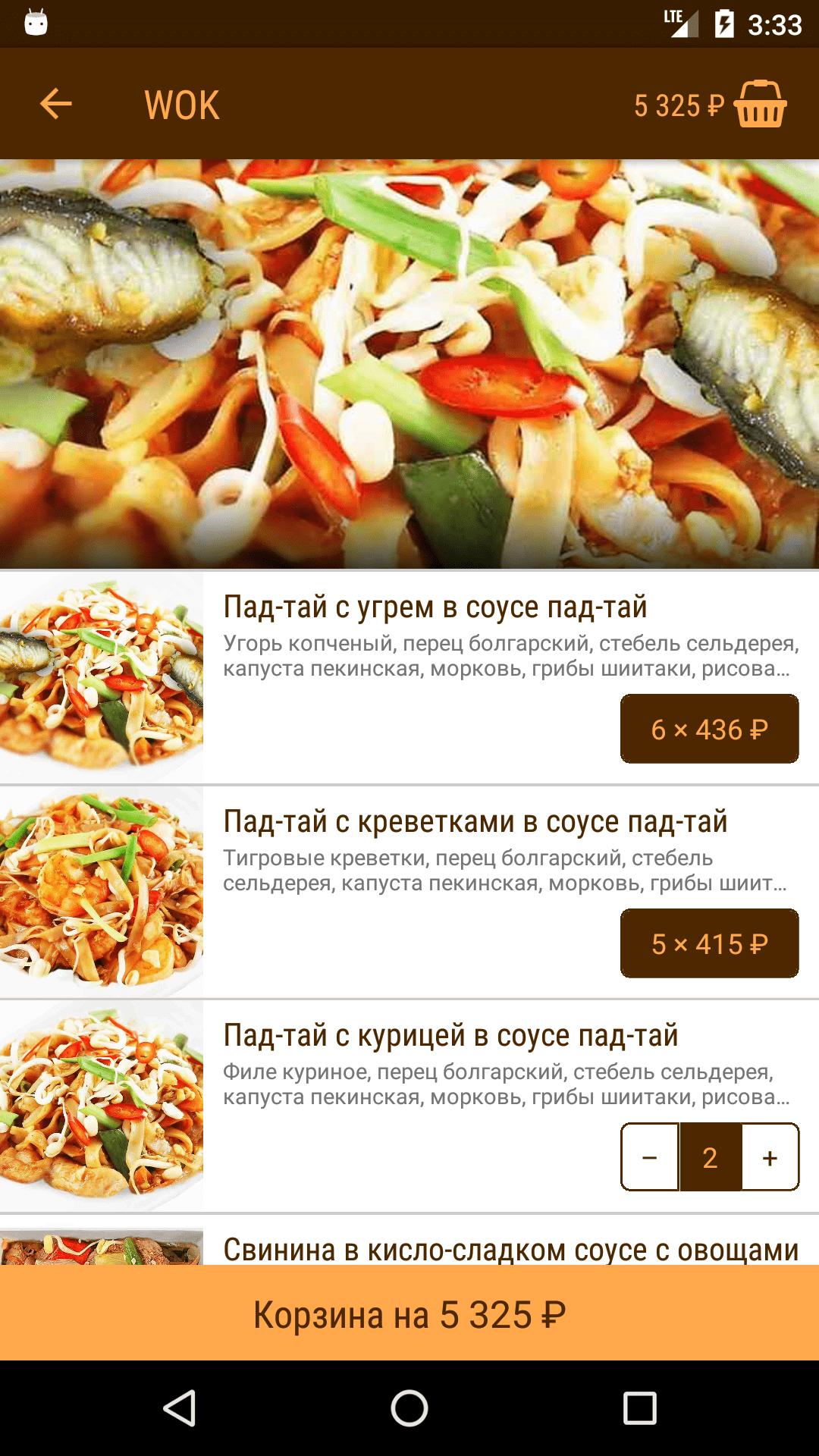Open the Пад-тай с угрем title
The height and width of the screenshot is (1456, 819).
click(x=435, y=607)
